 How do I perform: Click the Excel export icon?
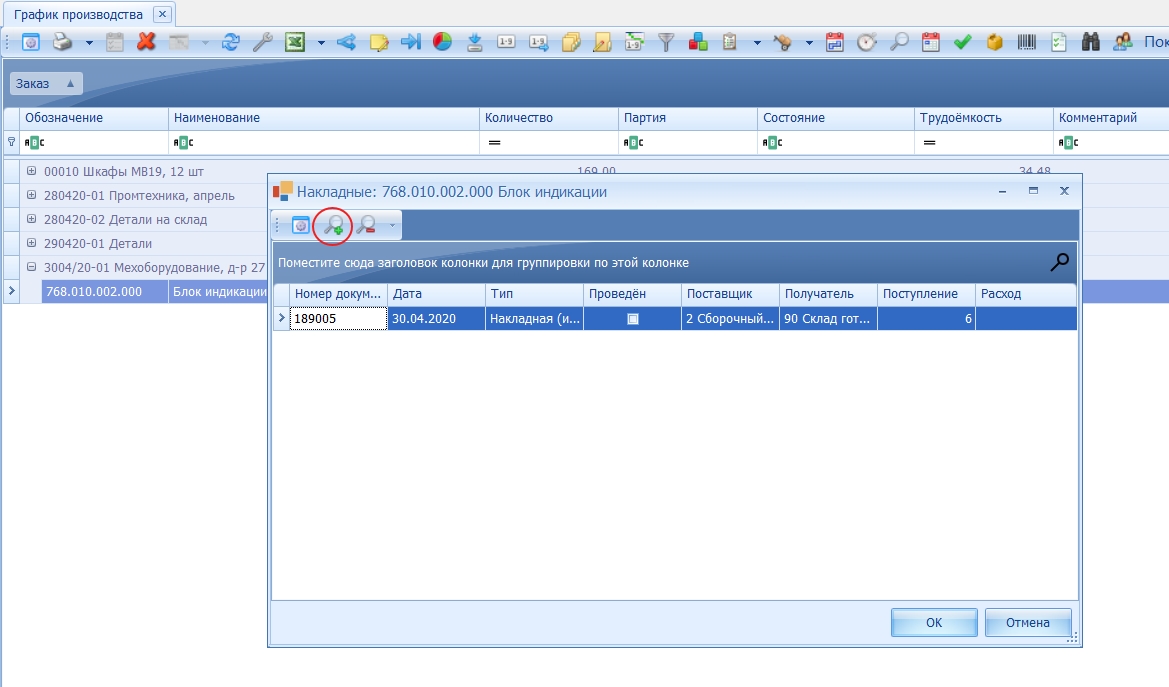tap(295, 42)
